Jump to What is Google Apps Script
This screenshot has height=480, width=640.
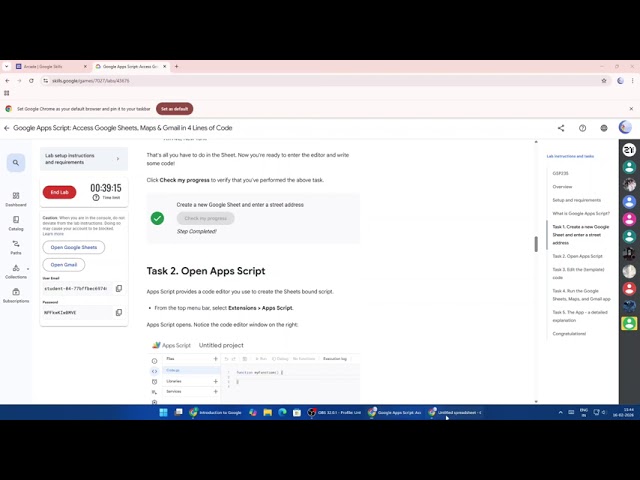pyautogui.click(x=581, y=213)
